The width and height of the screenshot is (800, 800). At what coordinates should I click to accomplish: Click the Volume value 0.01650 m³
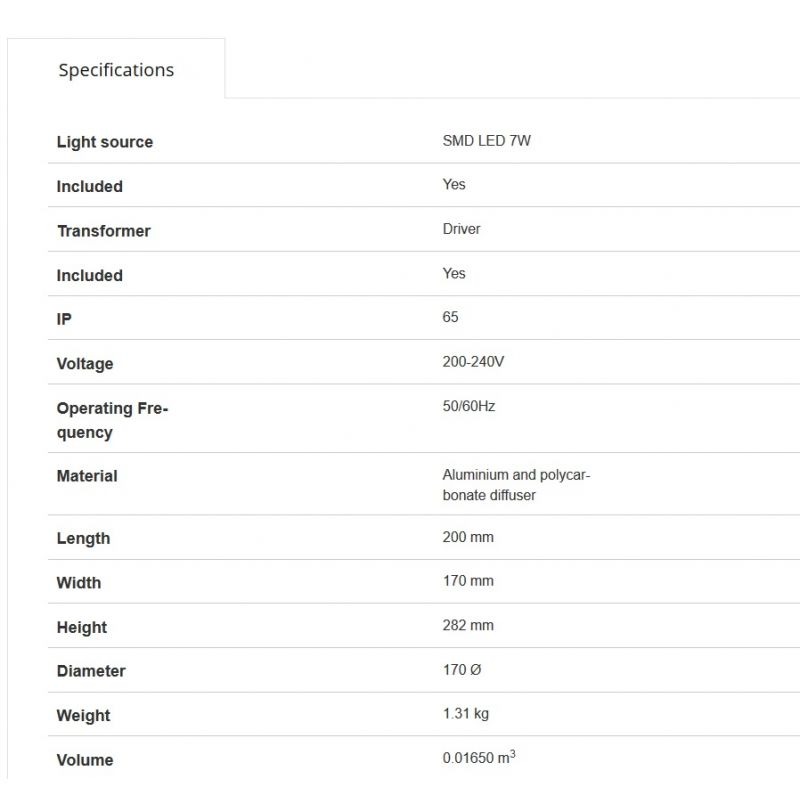coord(479,757)
